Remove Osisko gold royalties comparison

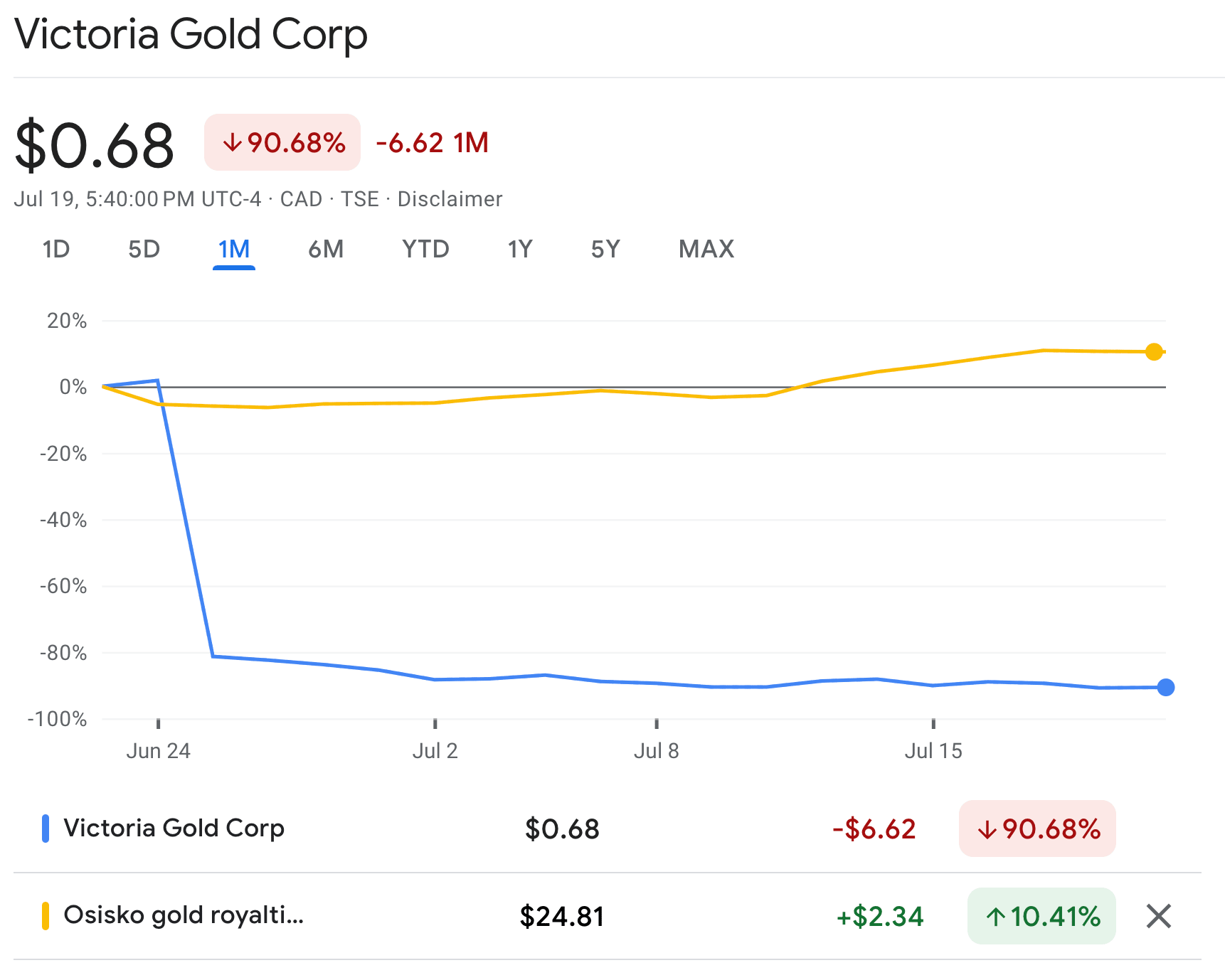click(1158, 917)
